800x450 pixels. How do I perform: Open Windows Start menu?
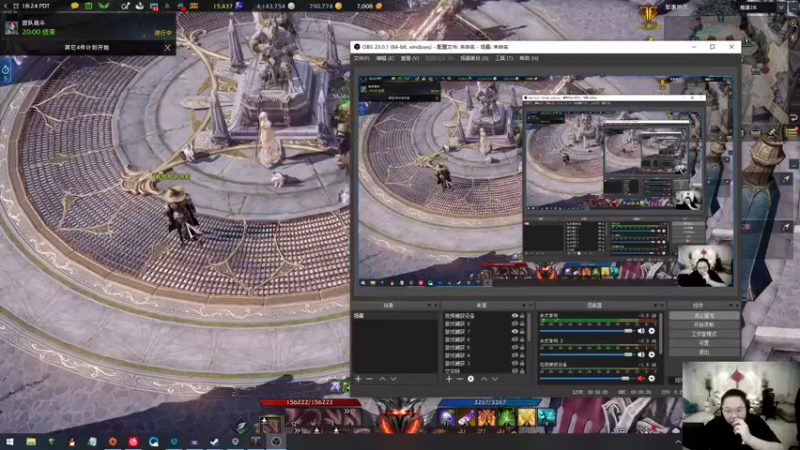tap(10, 442)
